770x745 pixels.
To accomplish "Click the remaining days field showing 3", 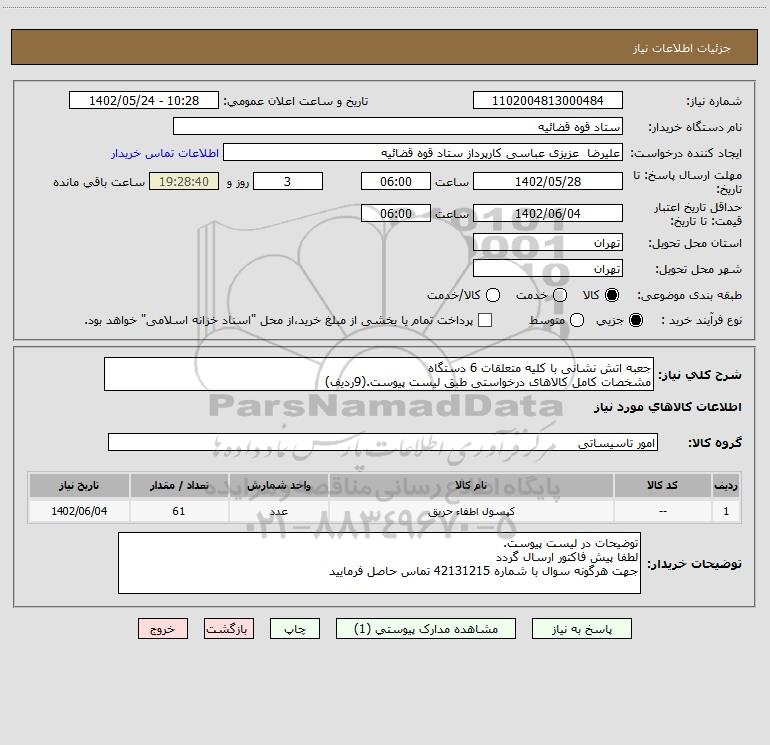I will [x=288, y=181].
